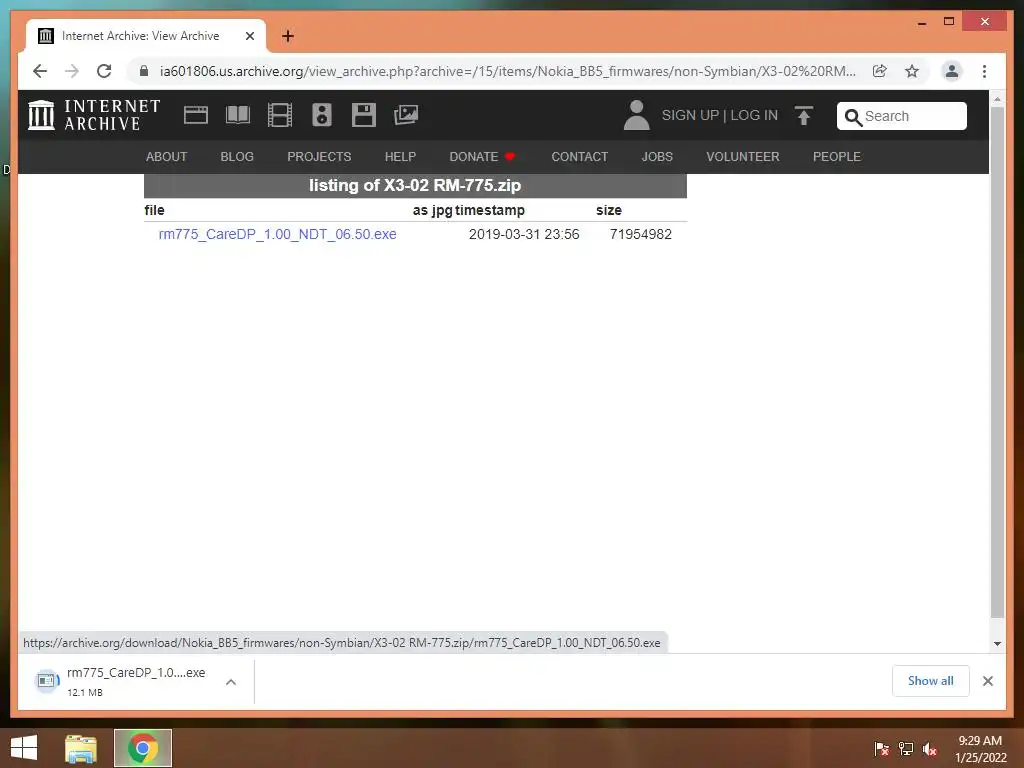The height and width of the screenshot is (768, 1024).
Task: Expand download item options chevron
Action: 231,682
